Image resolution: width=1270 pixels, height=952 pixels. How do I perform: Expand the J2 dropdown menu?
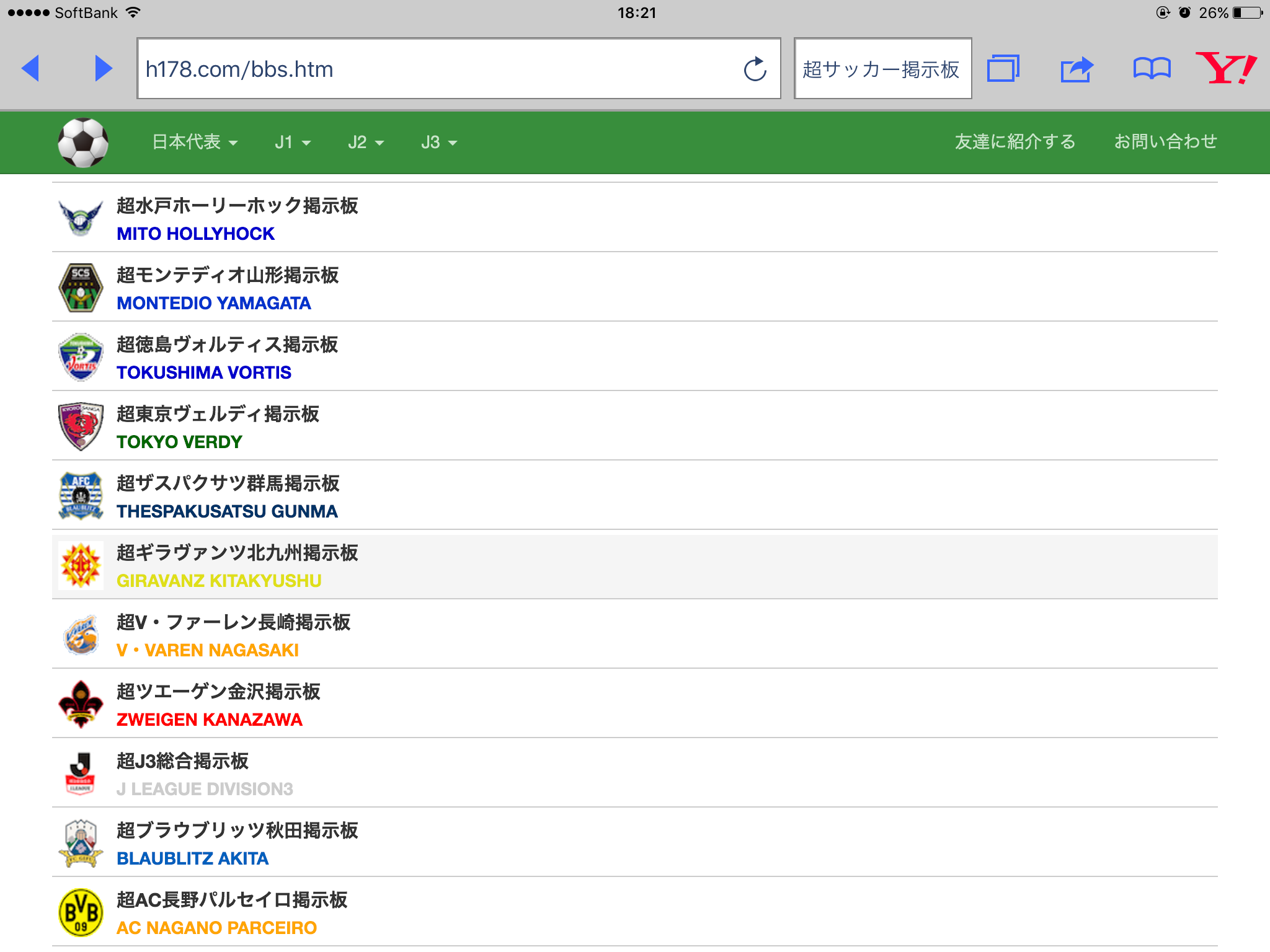(x=365, y=142)
